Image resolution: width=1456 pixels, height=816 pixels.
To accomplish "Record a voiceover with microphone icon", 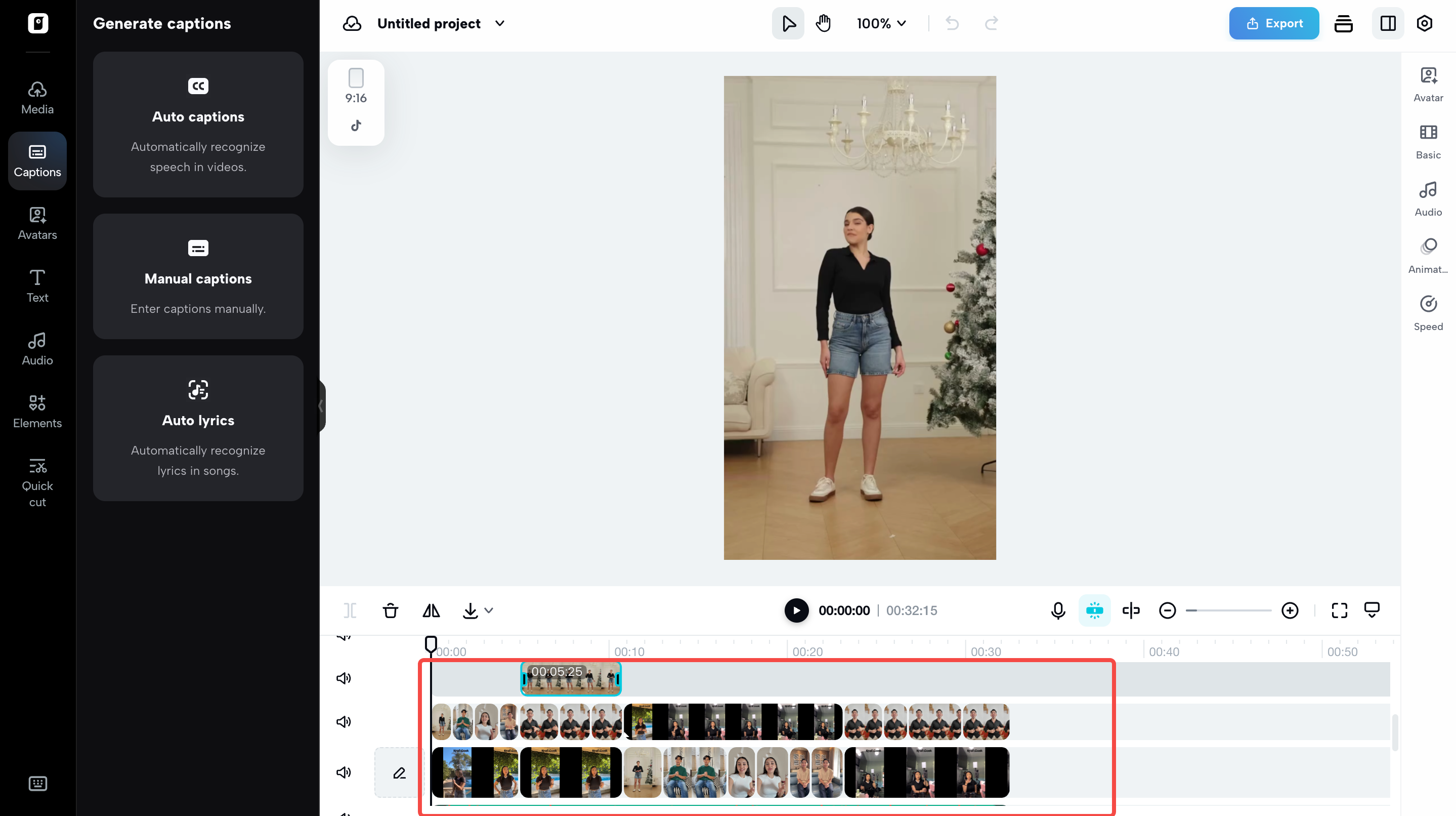I will [x=1057, y=610].
